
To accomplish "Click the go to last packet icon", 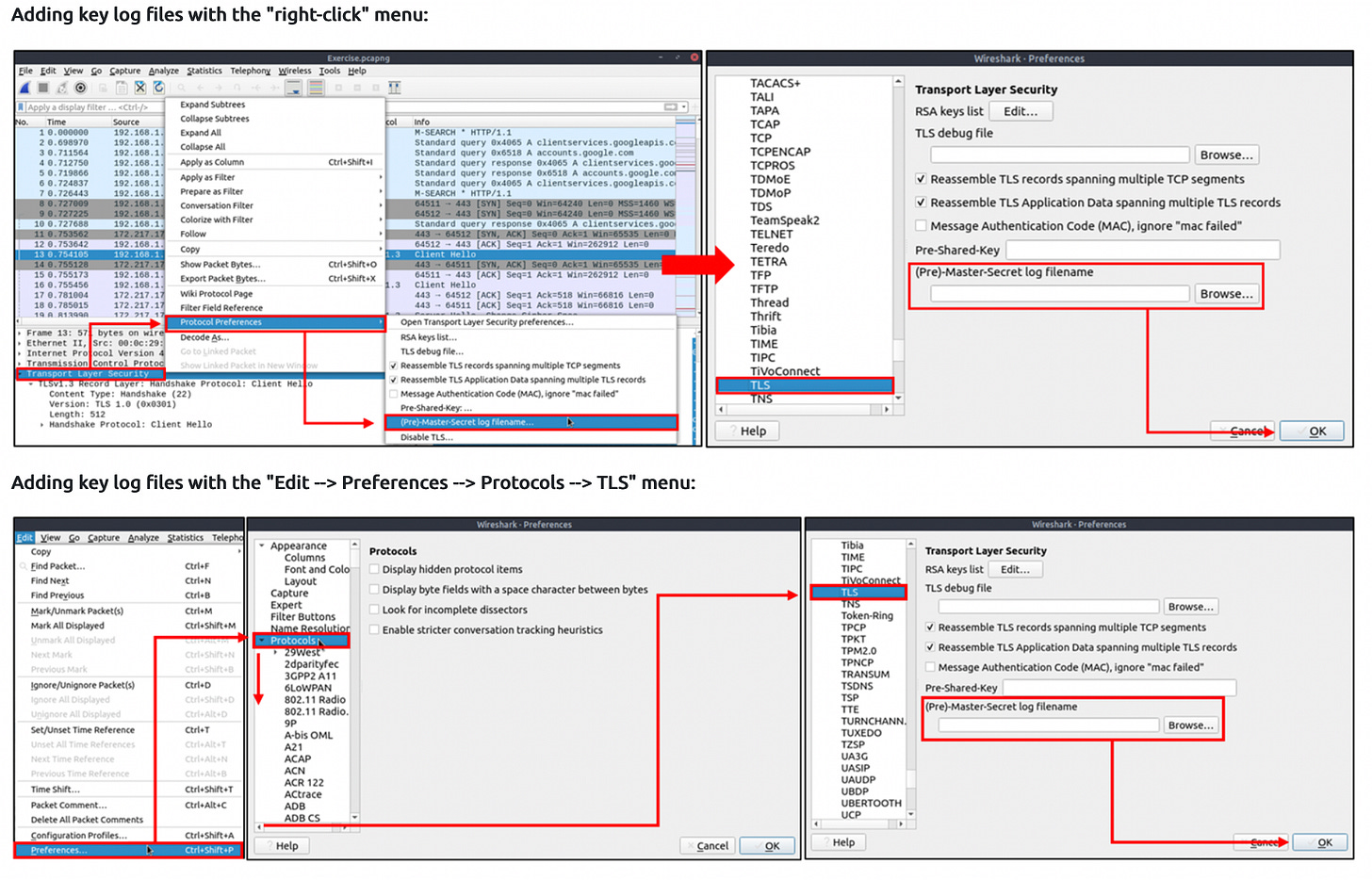I will click(x=274, y=88).
